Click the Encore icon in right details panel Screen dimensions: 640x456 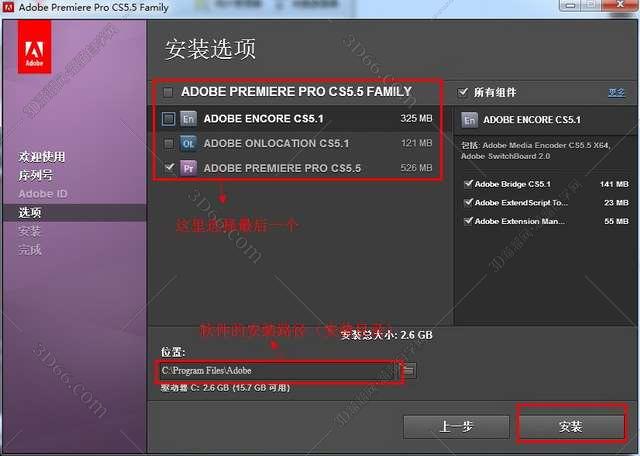point(469,120)
